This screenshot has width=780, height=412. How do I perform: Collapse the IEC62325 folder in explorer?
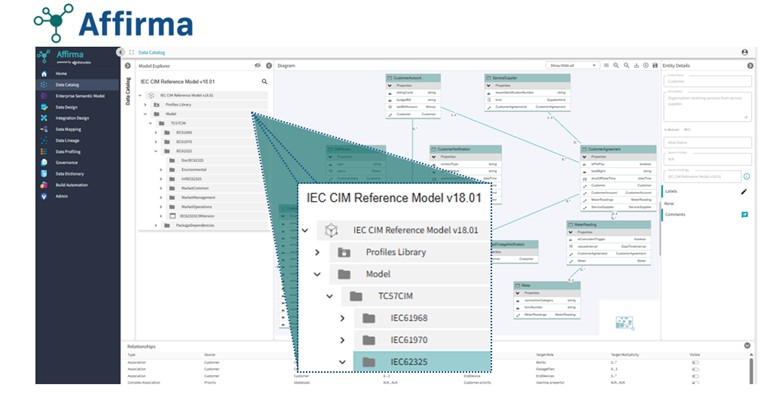click(155, 151)
